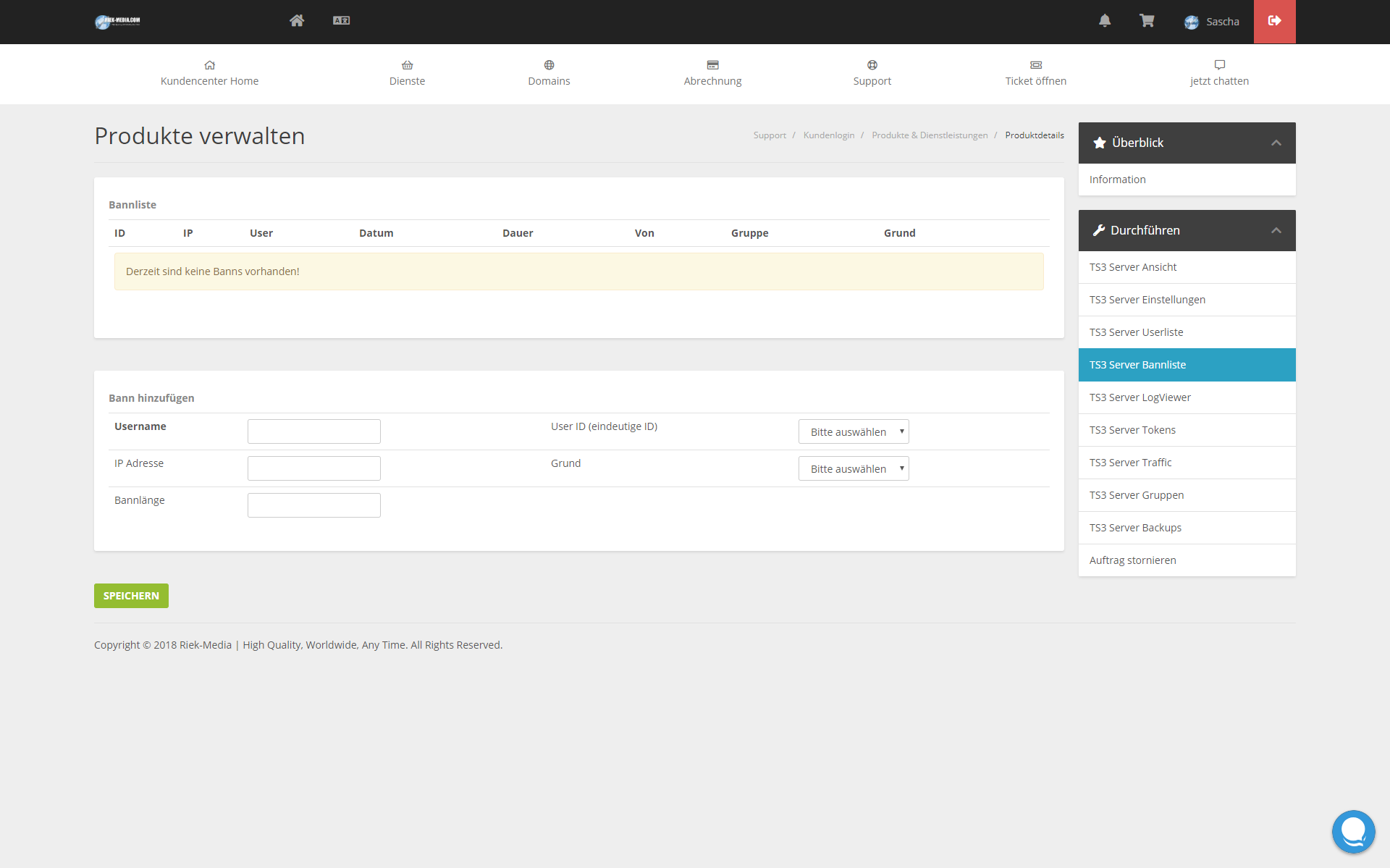1390x868 pixels.
Task: Open the Abrechnung menu
Action: tap(712, 73)
